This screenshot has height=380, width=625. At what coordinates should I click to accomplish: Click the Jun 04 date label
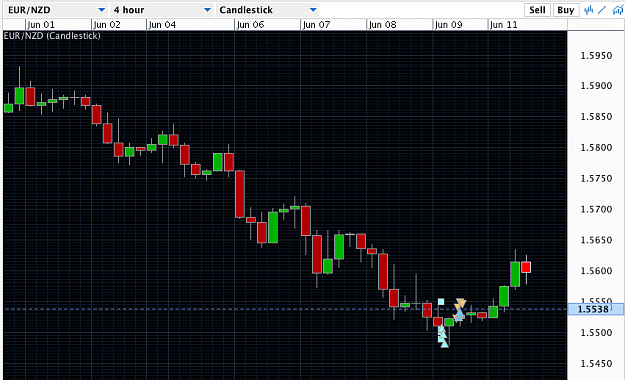click(162, 25)
